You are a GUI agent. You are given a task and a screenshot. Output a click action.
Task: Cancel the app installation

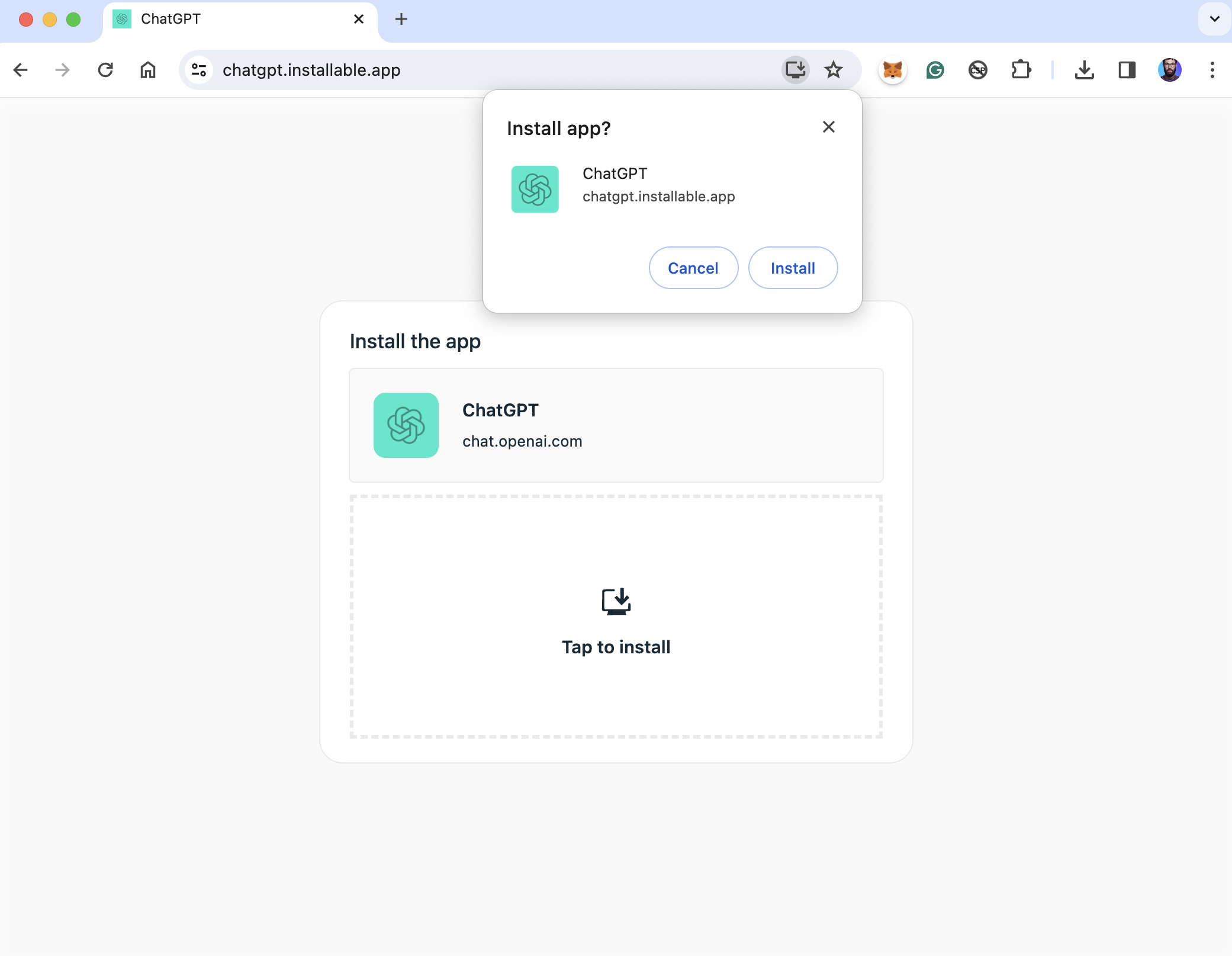point(693,268)
